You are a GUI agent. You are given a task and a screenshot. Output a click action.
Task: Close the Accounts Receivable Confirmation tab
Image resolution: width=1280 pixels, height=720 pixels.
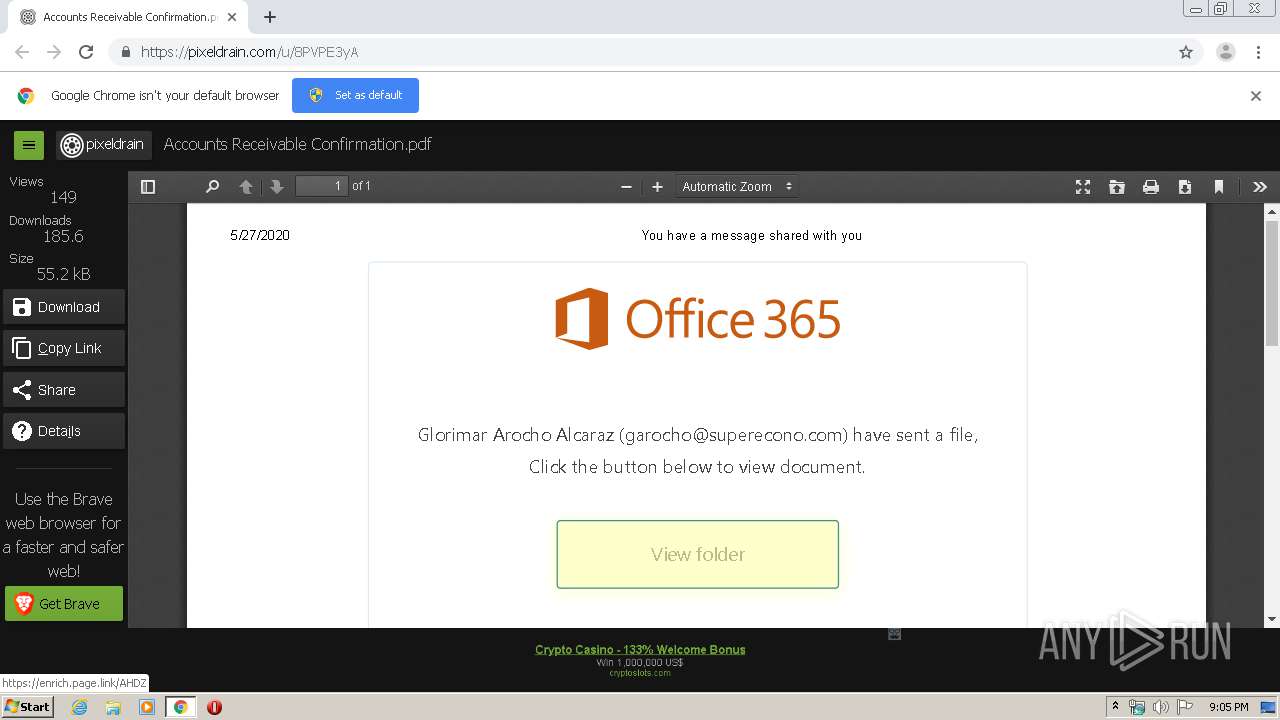(x=231, y=17)
